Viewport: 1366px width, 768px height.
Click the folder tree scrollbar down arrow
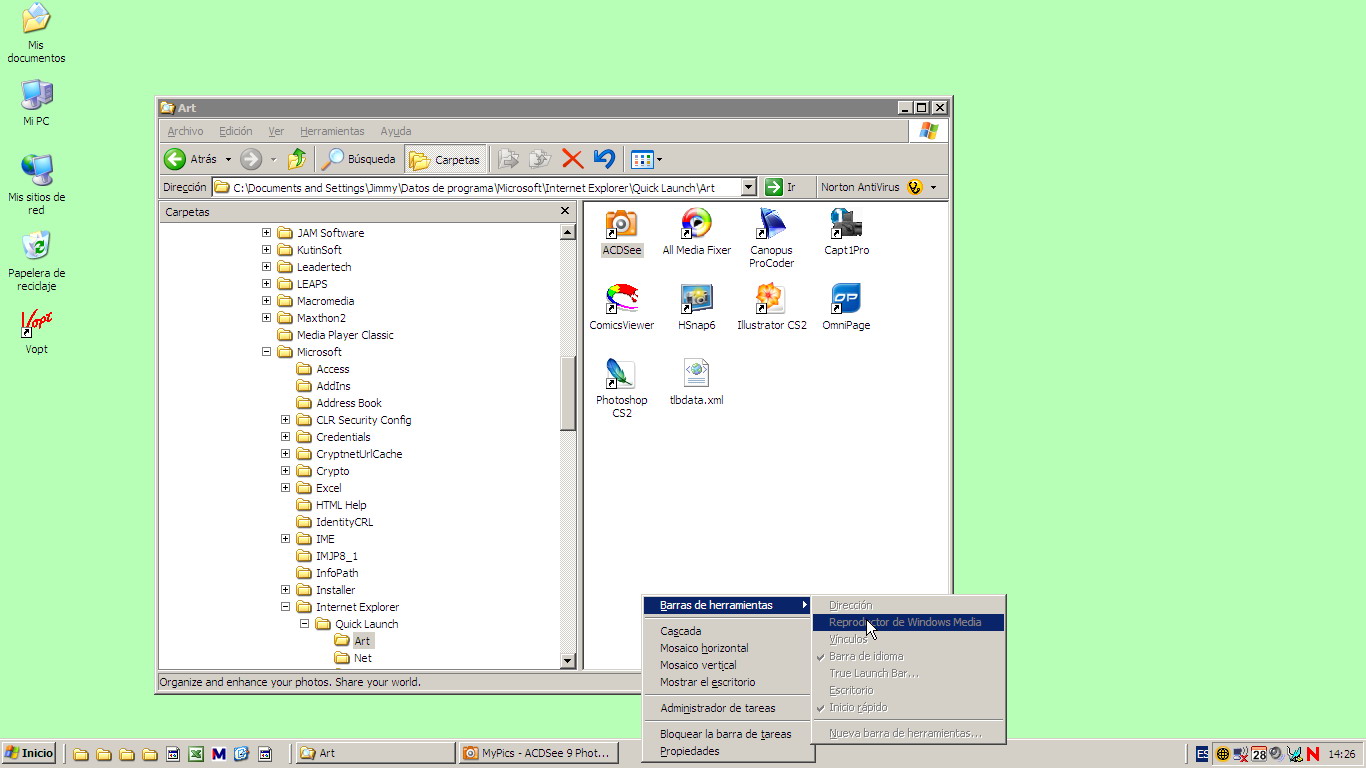tap(568, 661)
